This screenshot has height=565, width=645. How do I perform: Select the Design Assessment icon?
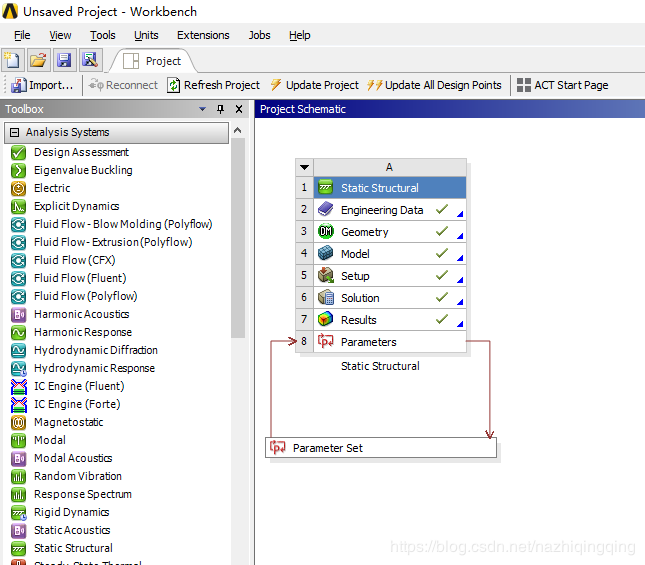pyautogui.click(x=19, y=153)
